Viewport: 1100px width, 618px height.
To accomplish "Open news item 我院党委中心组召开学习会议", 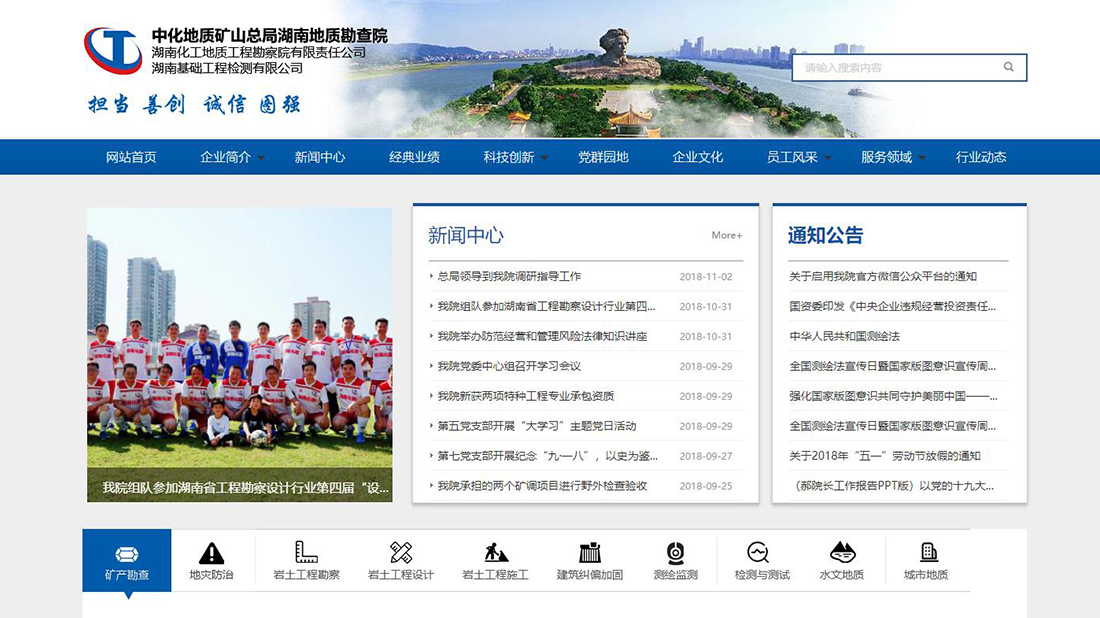I will [509, 366].
